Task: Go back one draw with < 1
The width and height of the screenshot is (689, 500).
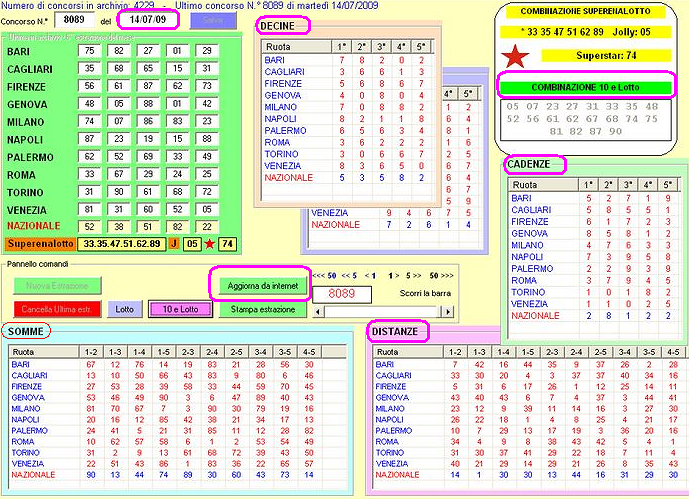Action: click(370, 276)
